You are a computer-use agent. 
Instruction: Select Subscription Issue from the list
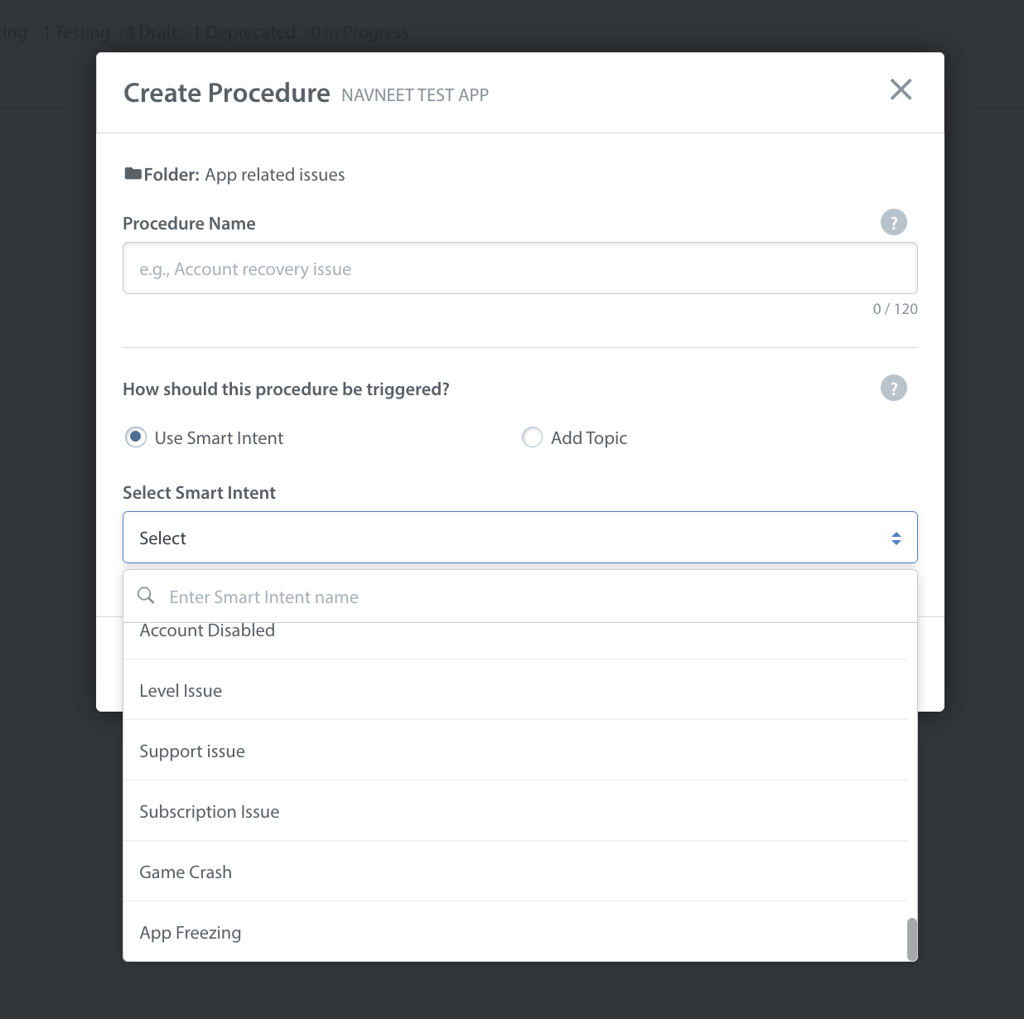click(x=209, y=812)
